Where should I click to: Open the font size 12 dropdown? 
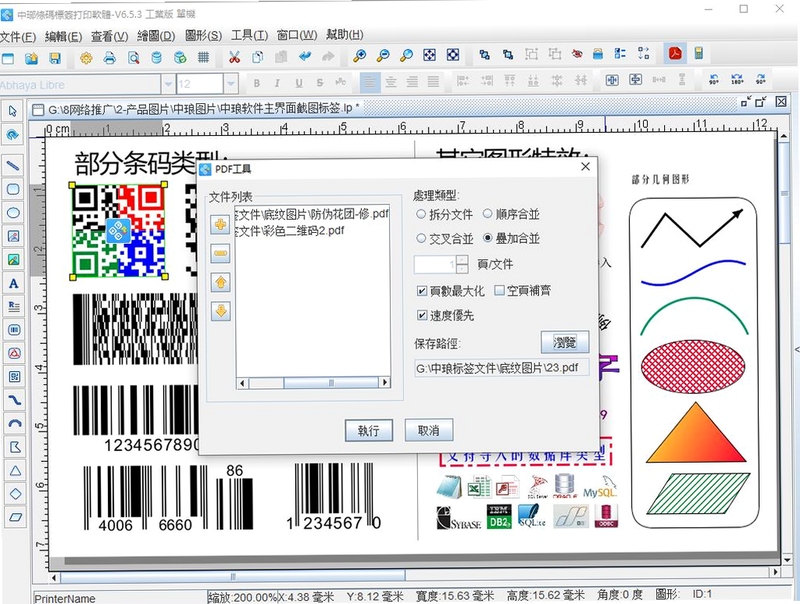click(231, 83)
